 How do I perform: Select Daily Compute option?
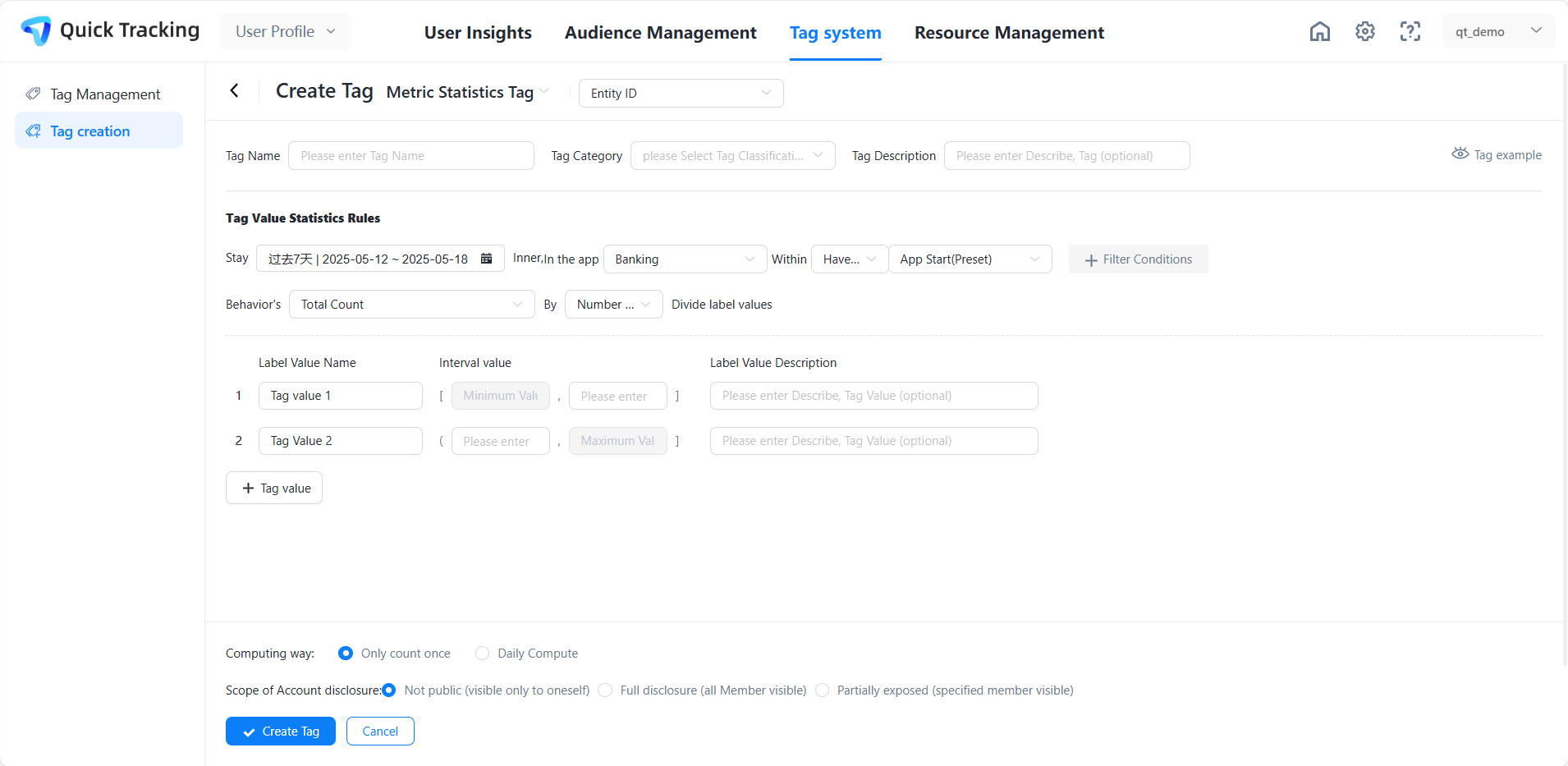pyautogui.click(x=482, y=654)
